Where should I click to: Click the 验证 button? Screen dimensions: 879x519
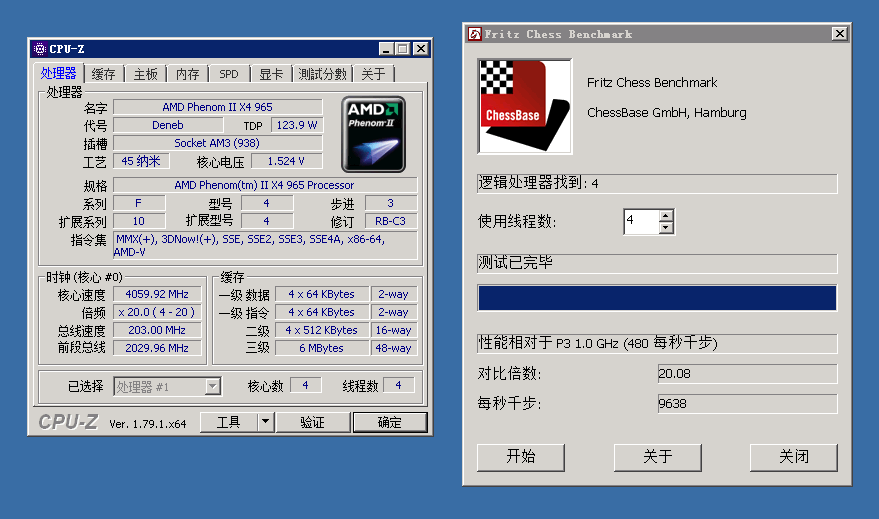(x=313, y=422)
